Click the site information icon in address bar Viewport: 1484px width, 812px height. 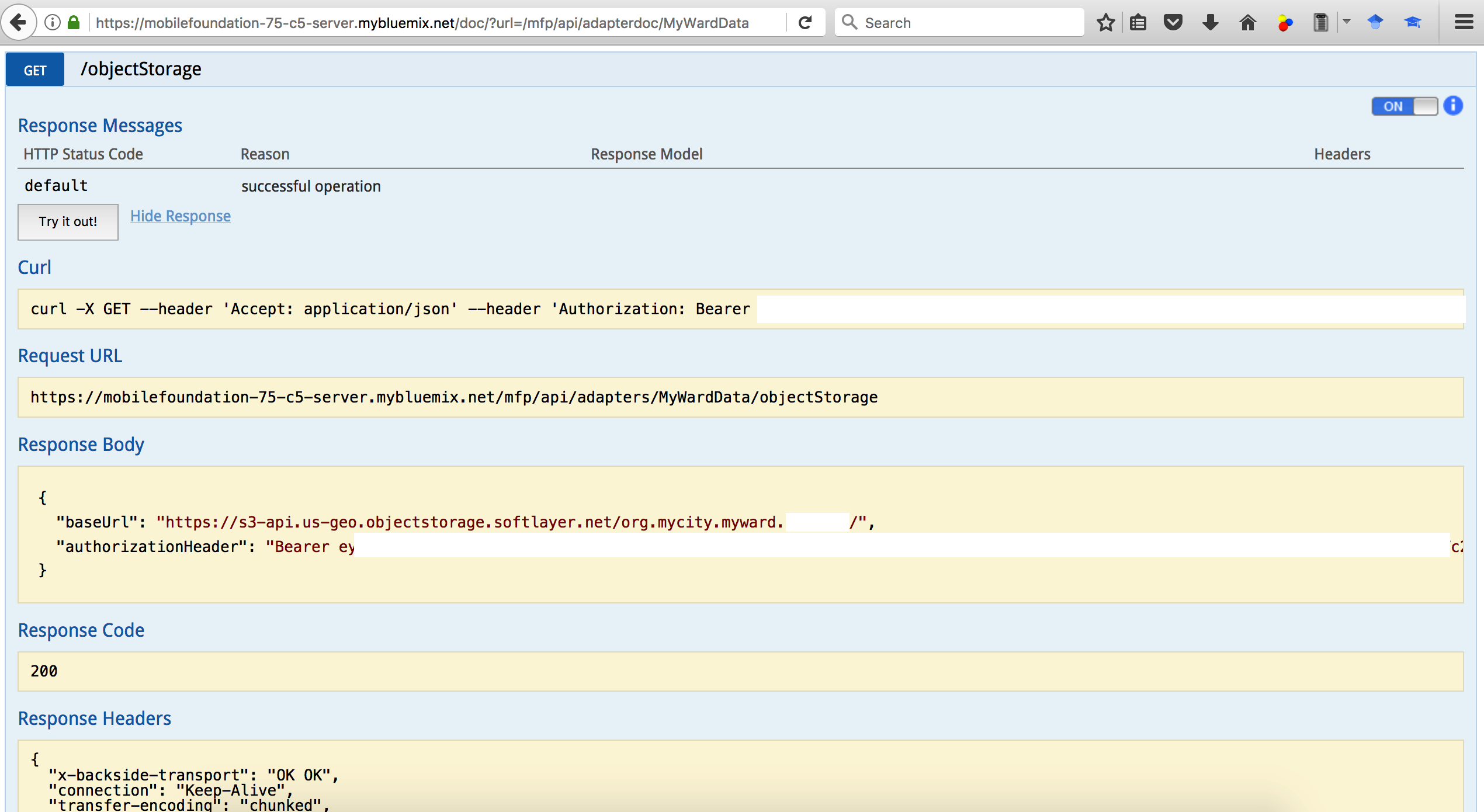click(x=53, y=23)
